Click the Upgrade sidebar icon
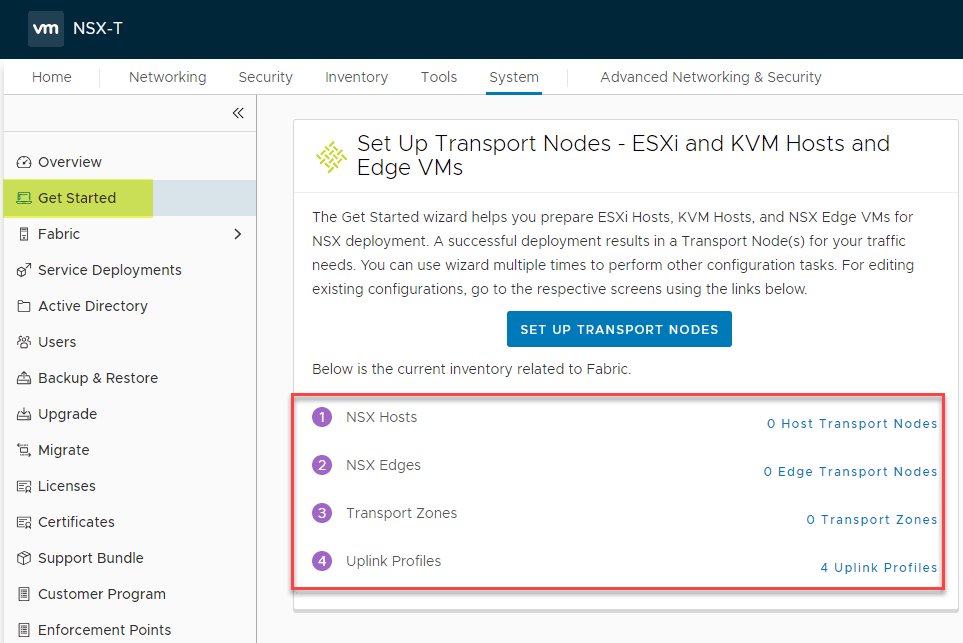Viewport: 963px width, 643px height. [23, 413]
